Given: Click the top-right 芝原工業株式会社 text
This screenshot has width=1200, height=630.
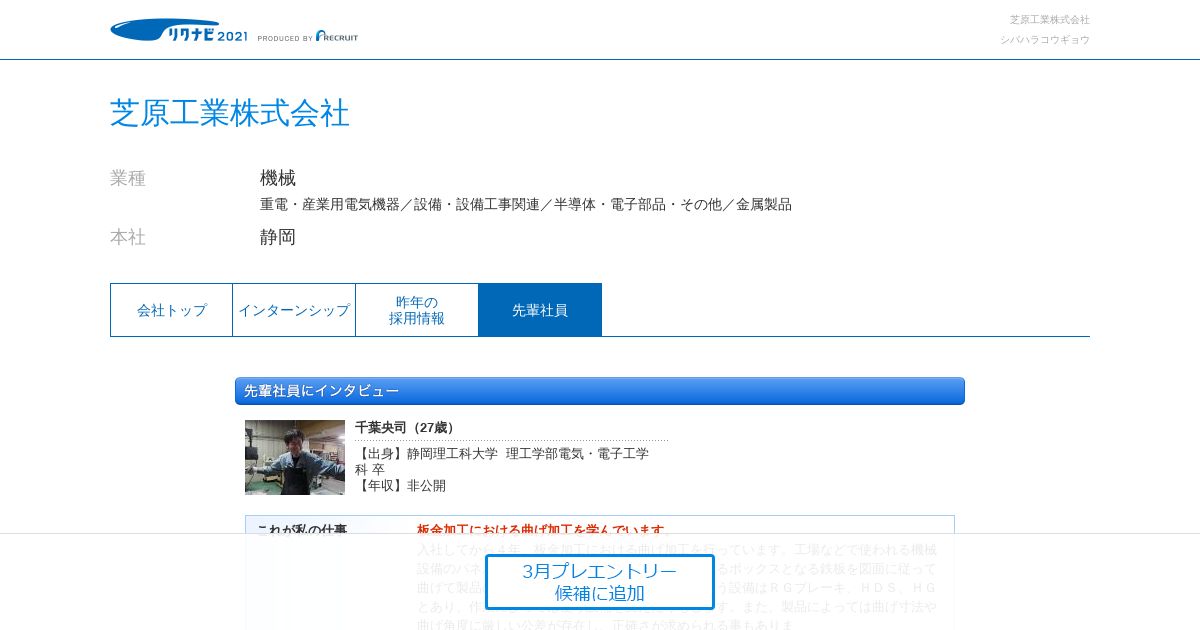Looking at the screenshot, I should [1050, 19].
